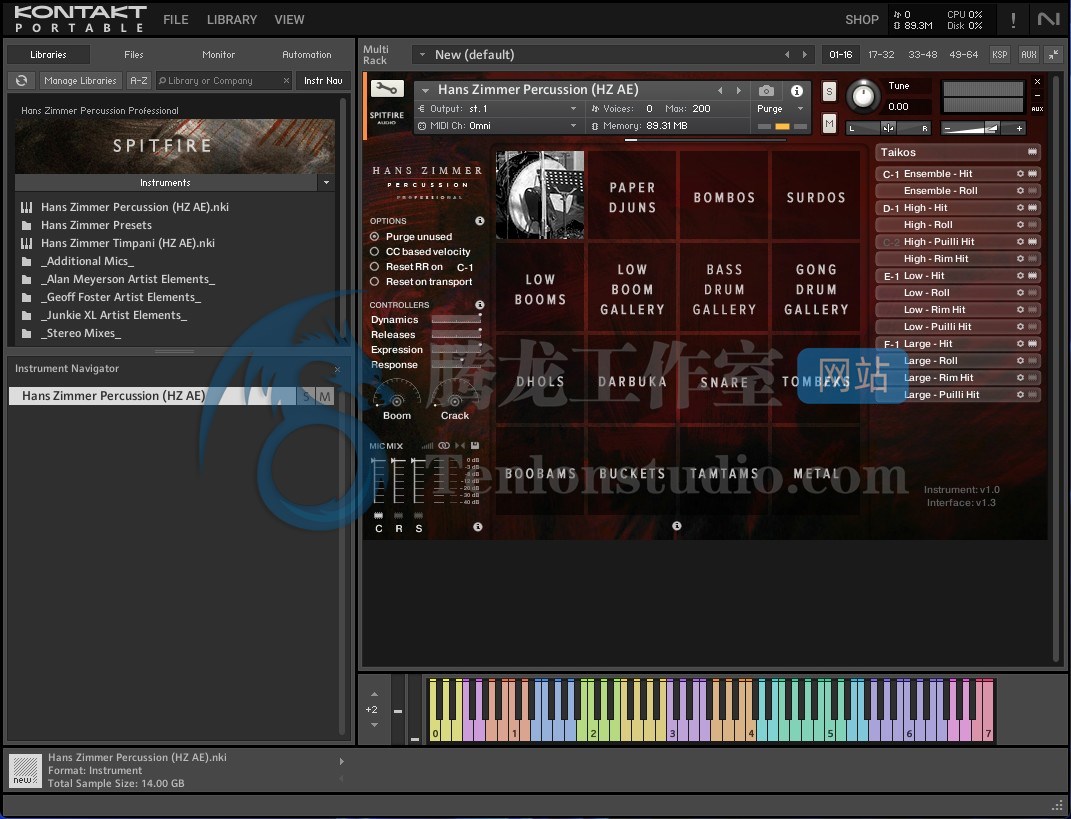1071x819 pixels.
Task: Click the Native Instruments logo icon
Action: coord(1048,20)
